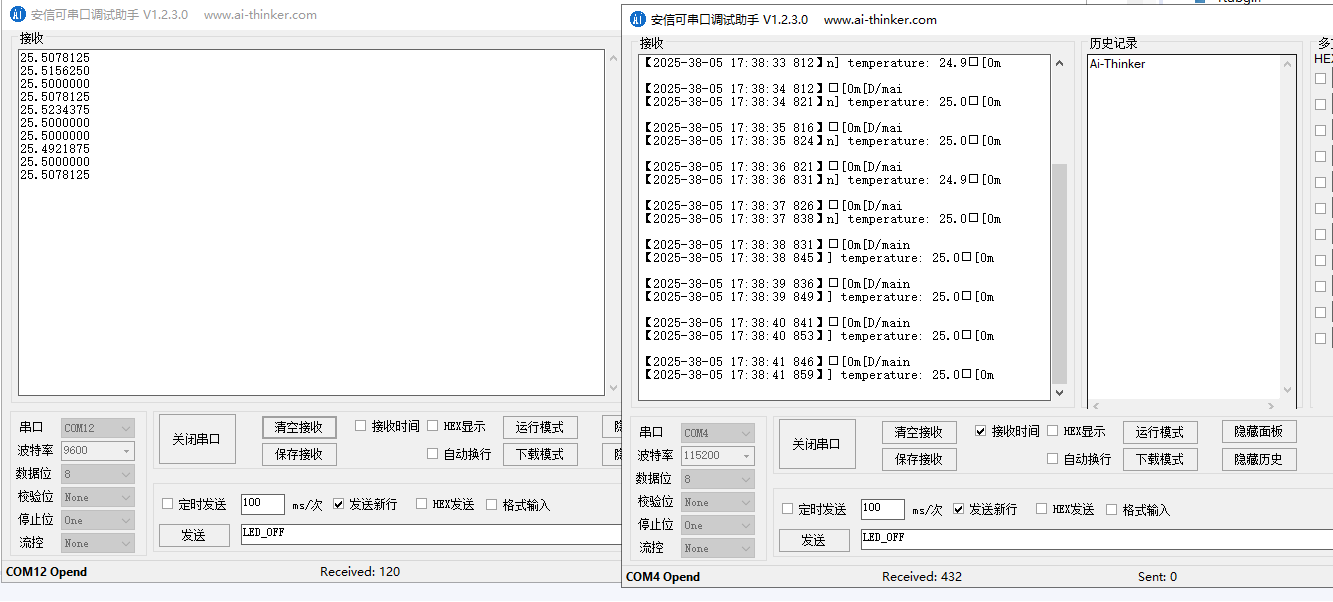1333x602 pixels.
Task: Enable 自动换行 in the COM12 window
Action: 433,454
